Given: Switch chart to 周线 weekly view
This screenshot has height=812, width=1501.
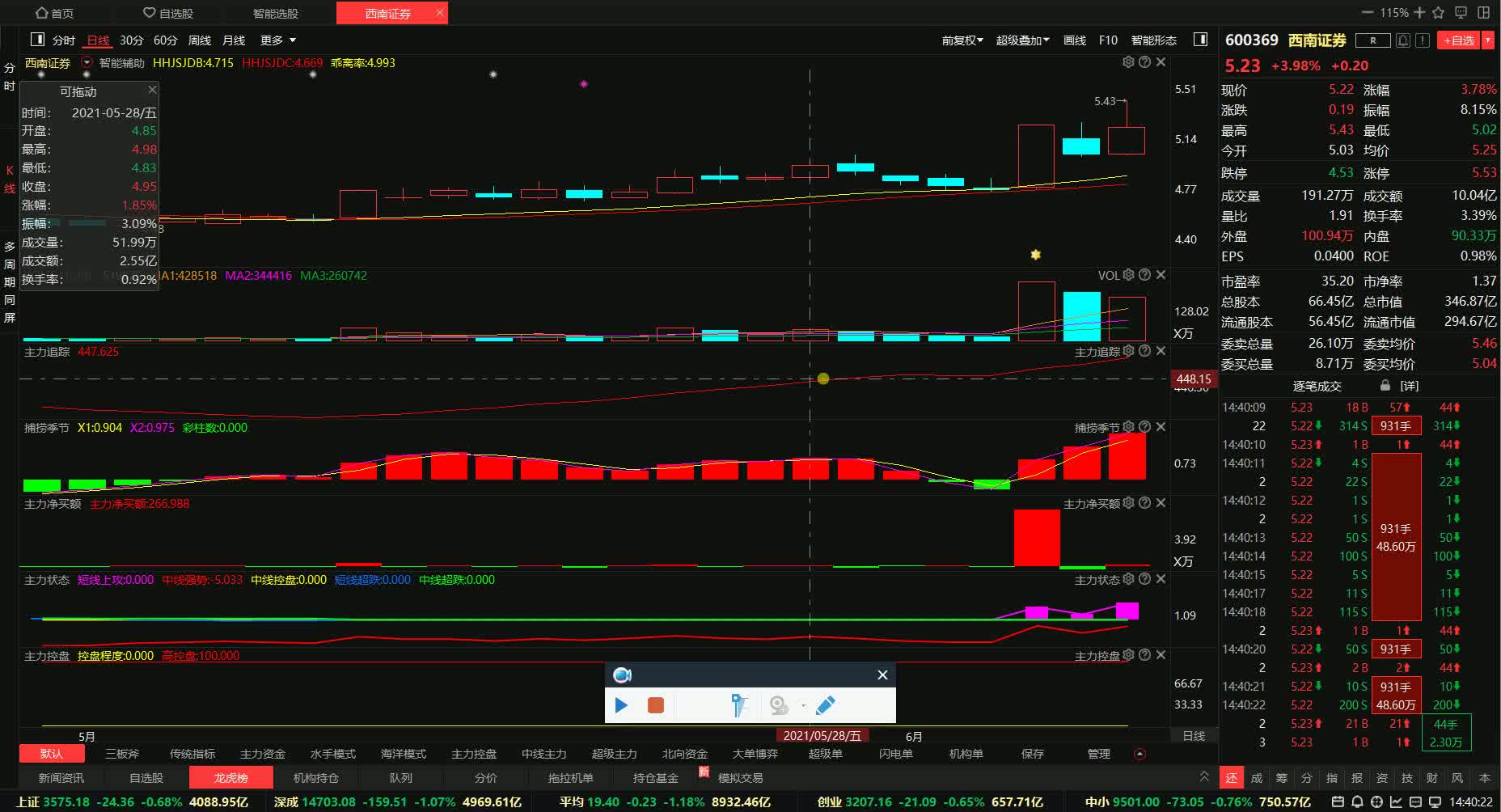Looking at the screenshot, I should (199, 40).
